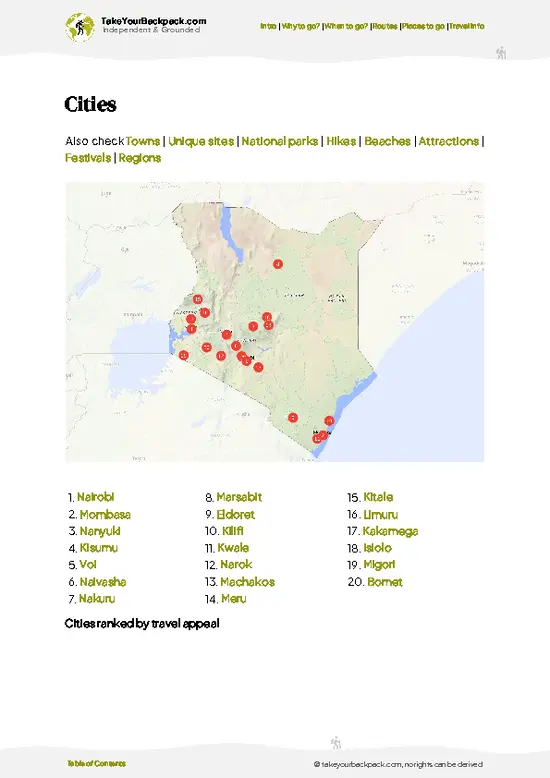Select the Bomet map marker numbered 20
The image size is (550, 778).
206,347
